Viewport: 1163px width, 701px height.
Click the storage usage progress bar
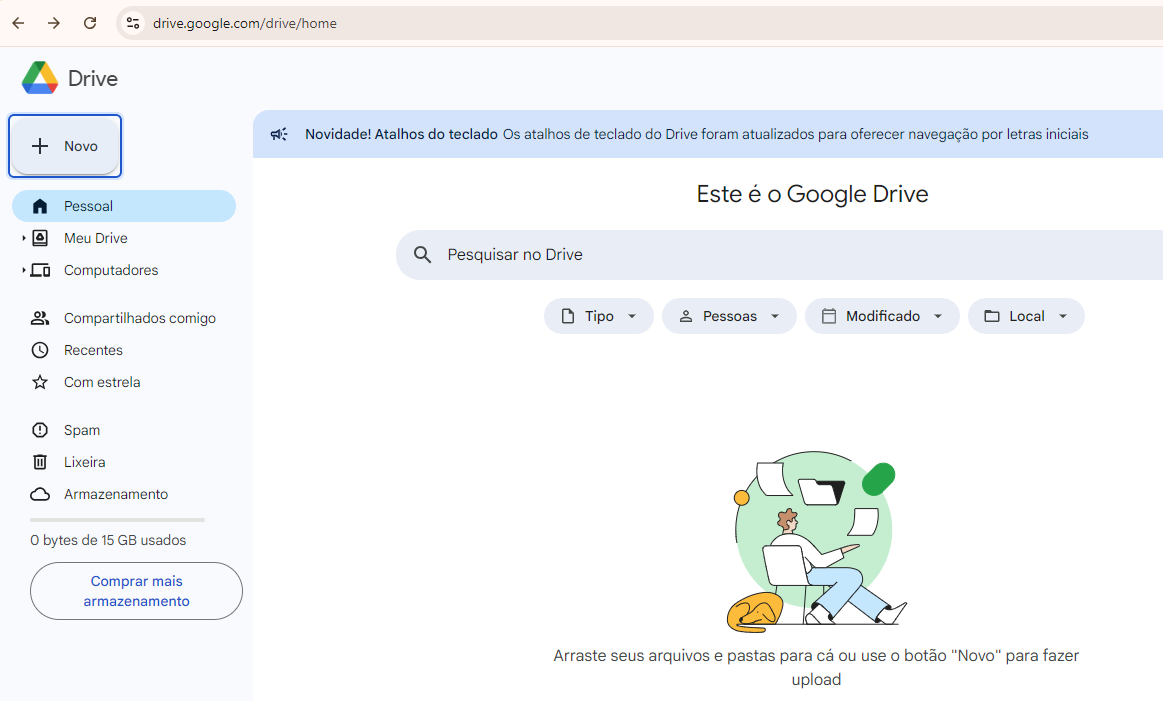point(117,520)
